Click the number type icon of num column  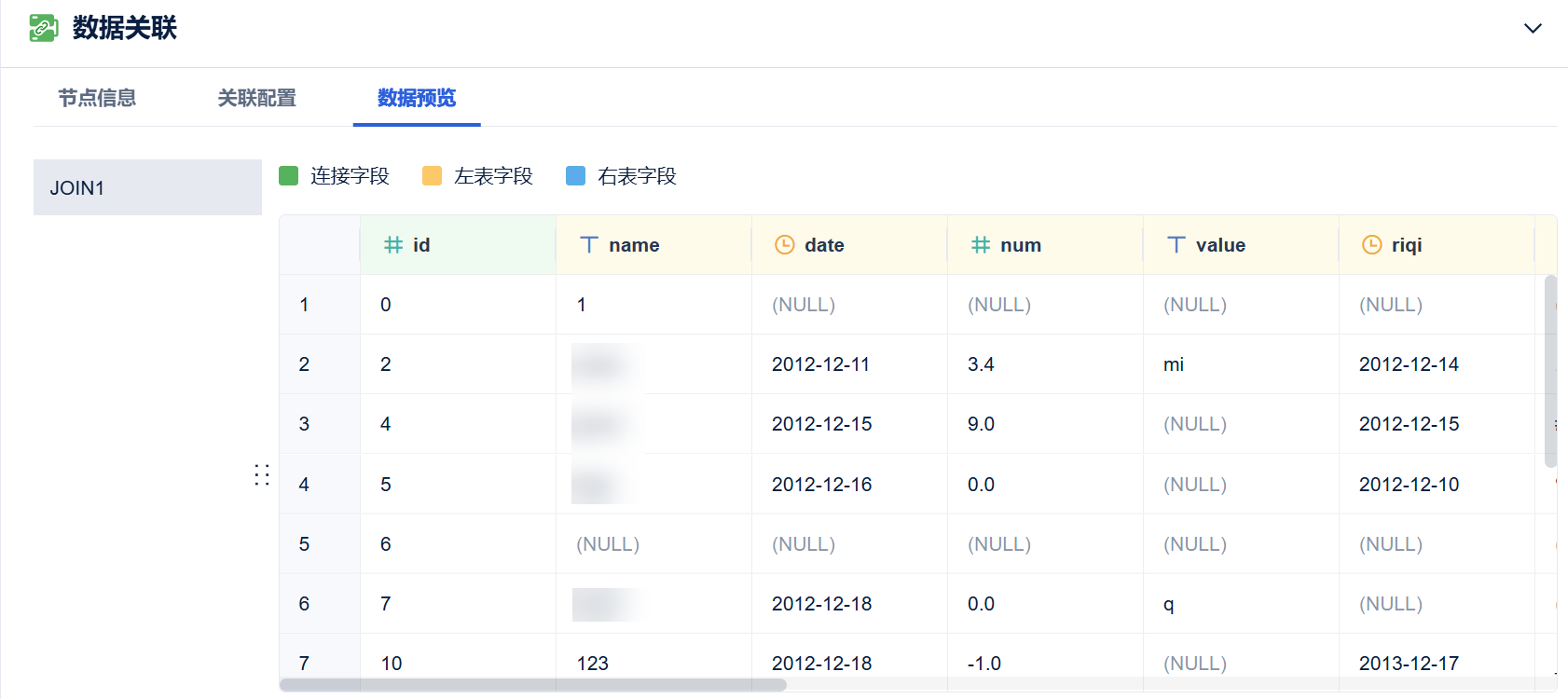(981, 244)
